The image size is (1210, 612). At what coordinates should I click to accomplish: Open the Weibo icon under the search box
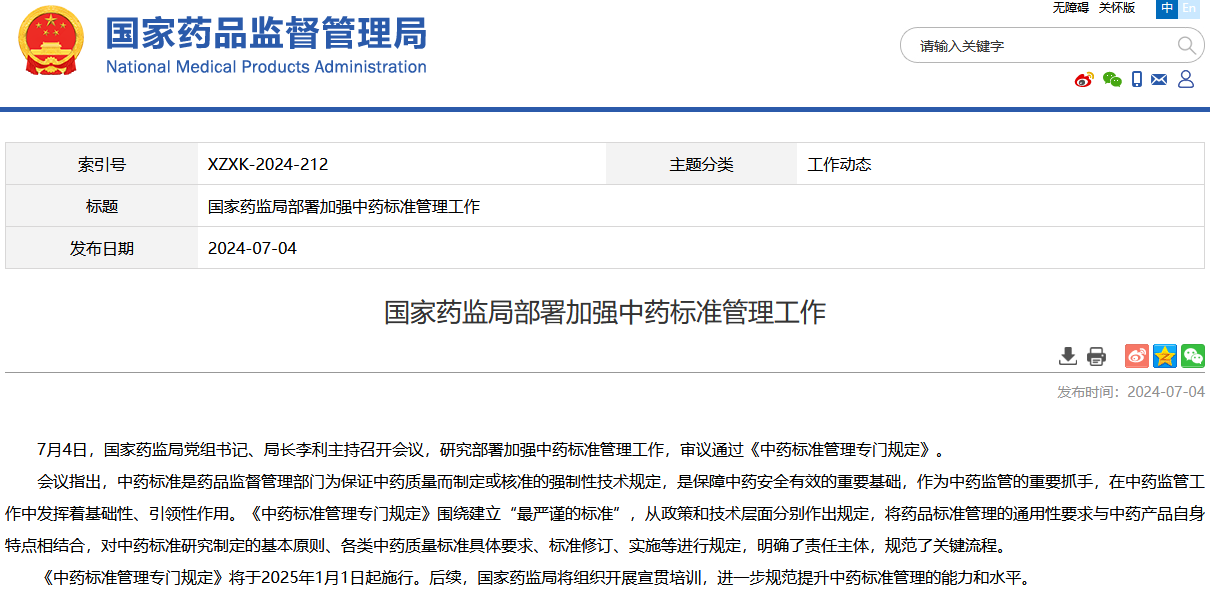coord(1084,79)
